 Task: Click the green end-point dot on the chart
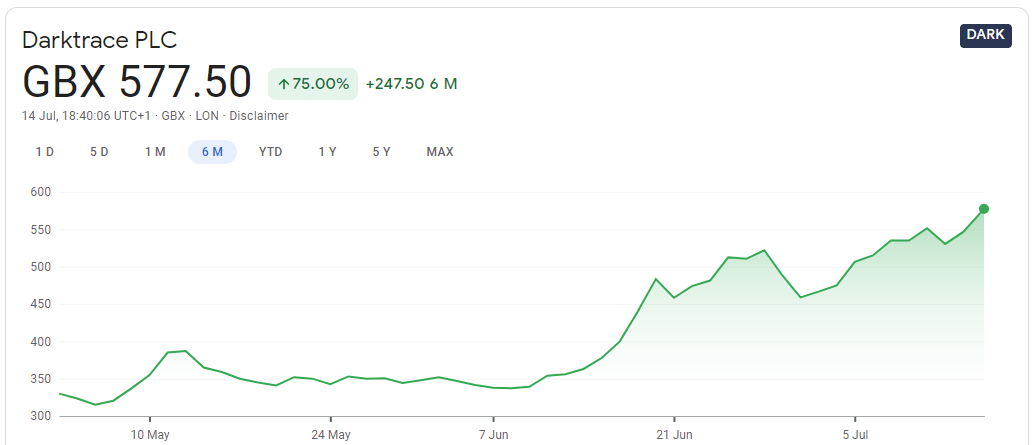point(984,209)
